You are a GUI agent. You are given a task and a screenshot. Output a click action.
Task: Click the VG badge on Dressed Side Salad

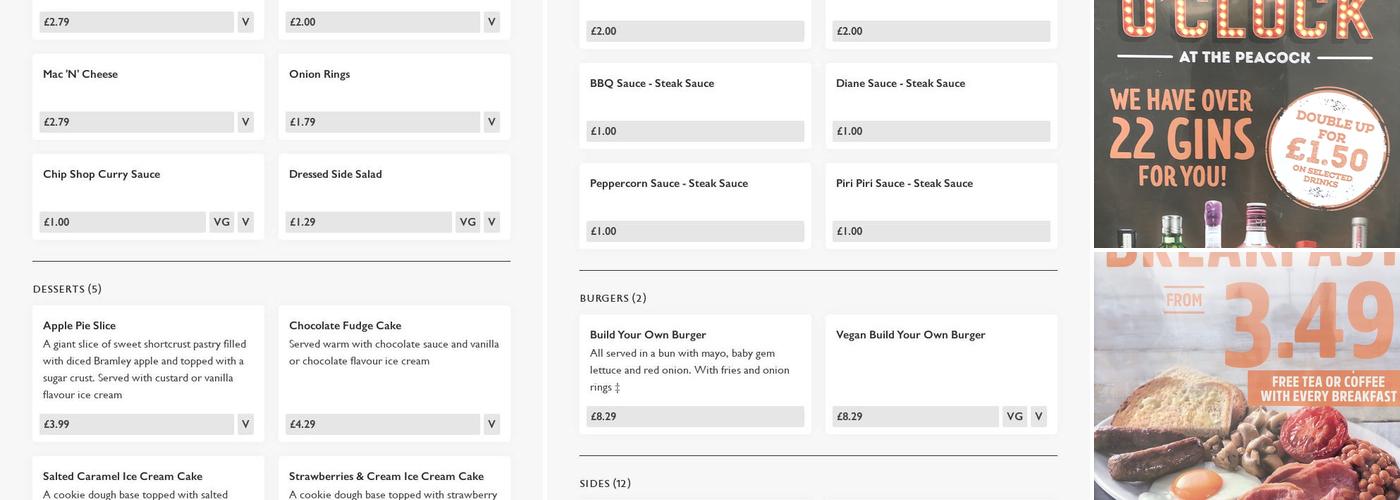(467, 222)
